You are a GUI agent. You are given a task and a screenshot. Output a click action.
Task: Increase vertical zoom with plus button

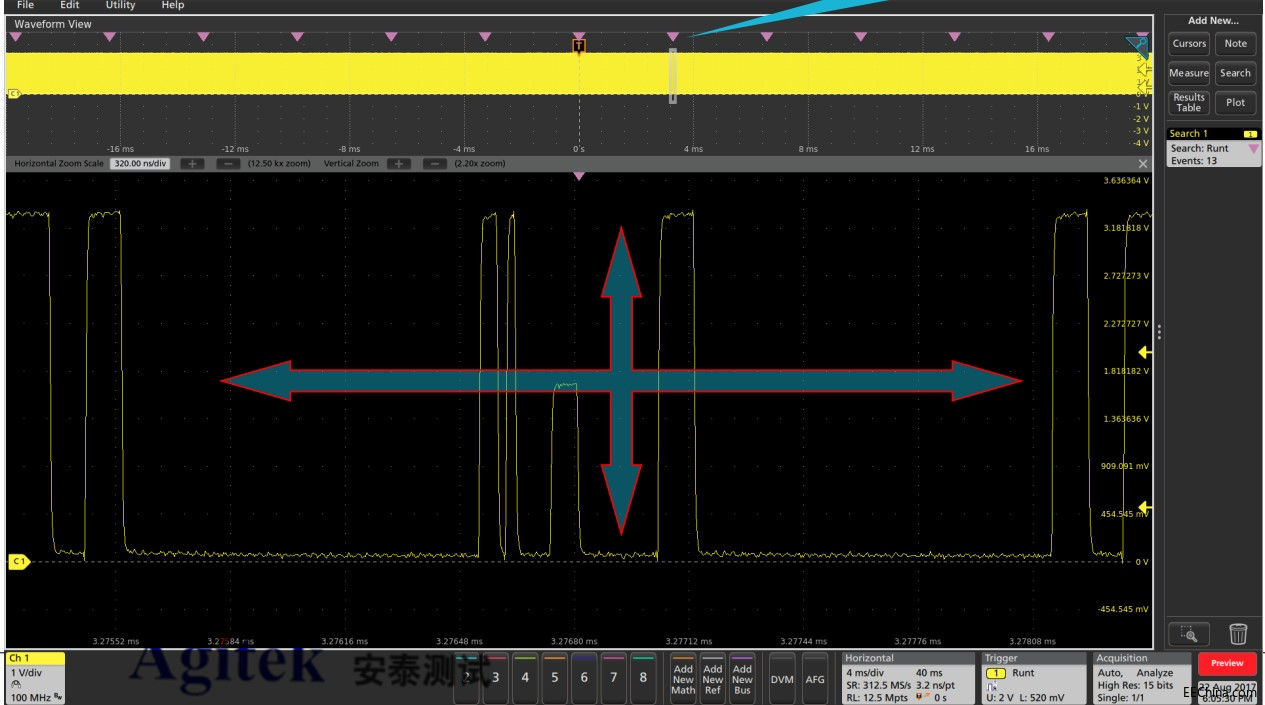(x=399, y=163)
